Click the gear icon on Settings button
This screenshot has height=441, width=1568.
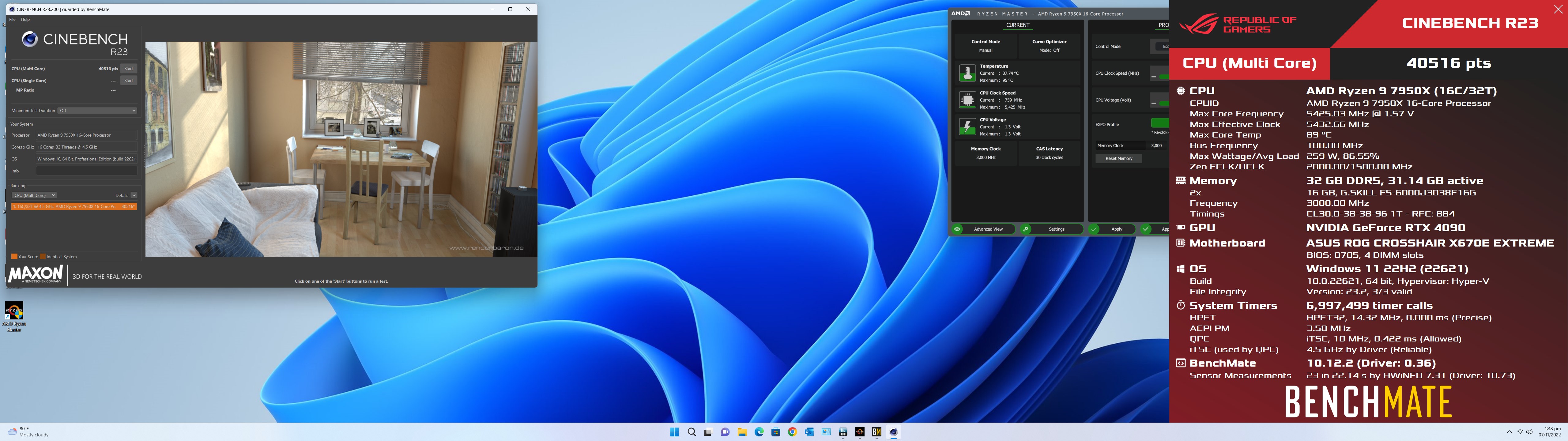(x=1026, y=229)
